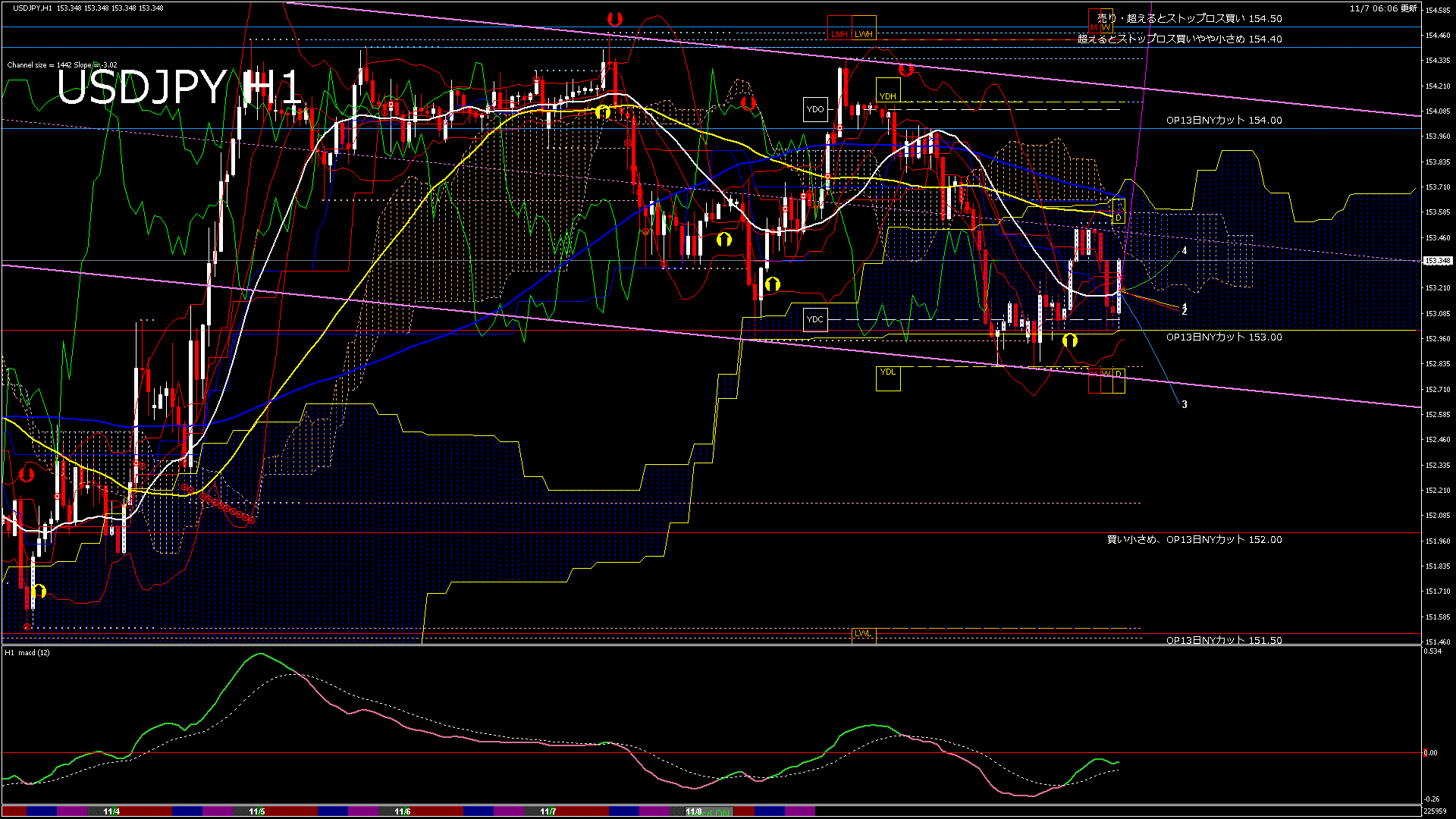
Task: Click the 買い小さめ 152.00 annotation text
Action: coord(1194,540)
